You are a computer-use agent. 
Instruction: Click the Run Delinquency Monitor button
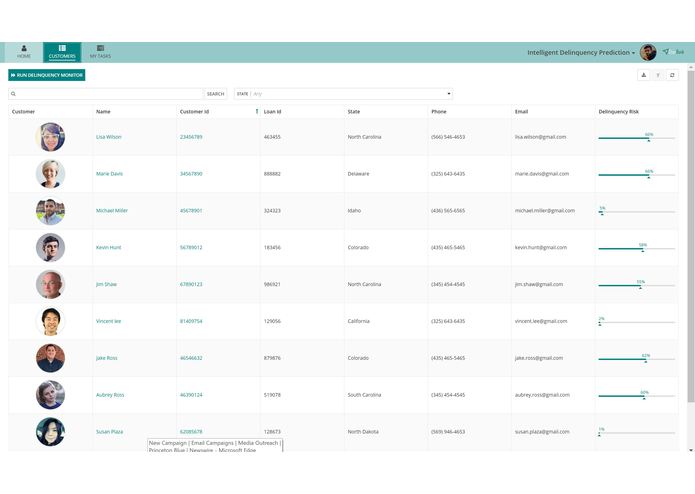click(47, 75)
